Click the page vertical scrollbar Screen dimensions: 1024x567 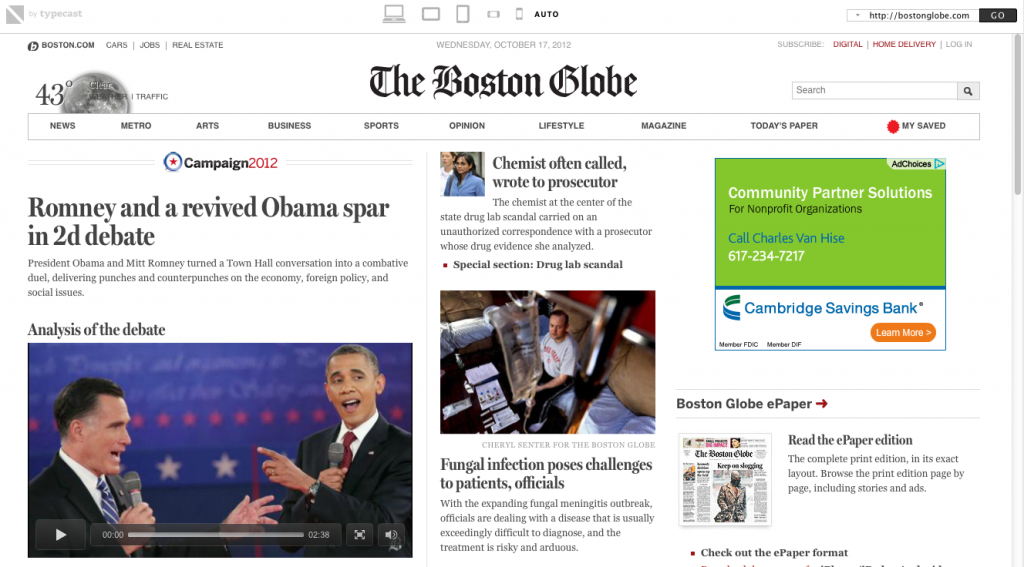click(x=1017, y=114)
